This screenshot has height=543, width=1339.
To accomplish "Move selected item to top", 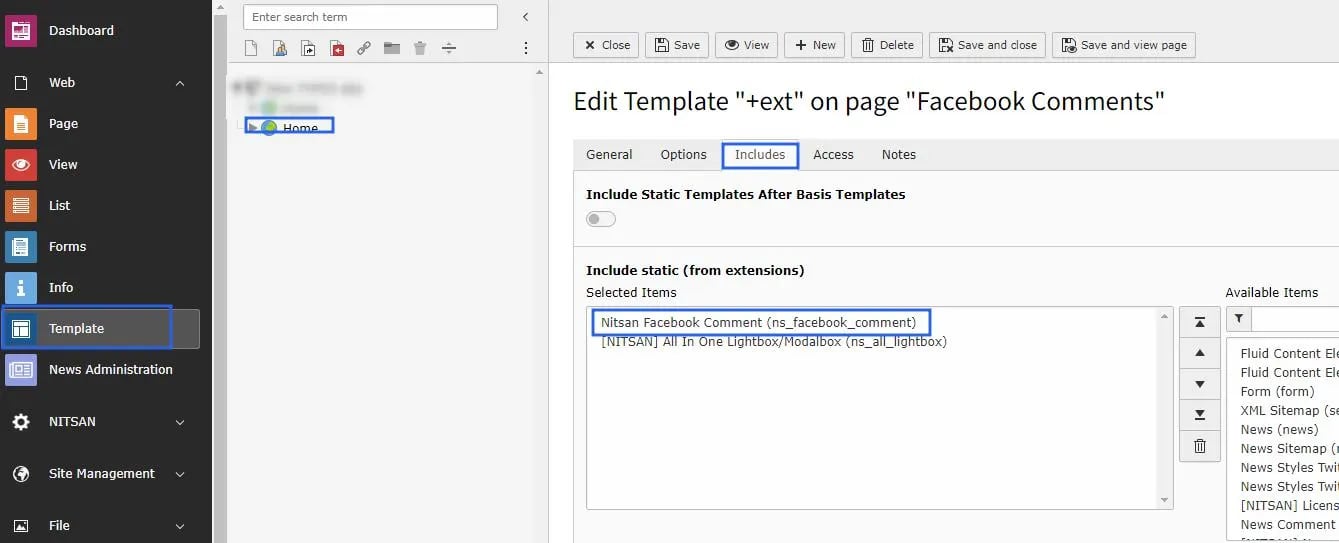I will click(1200, 323).
